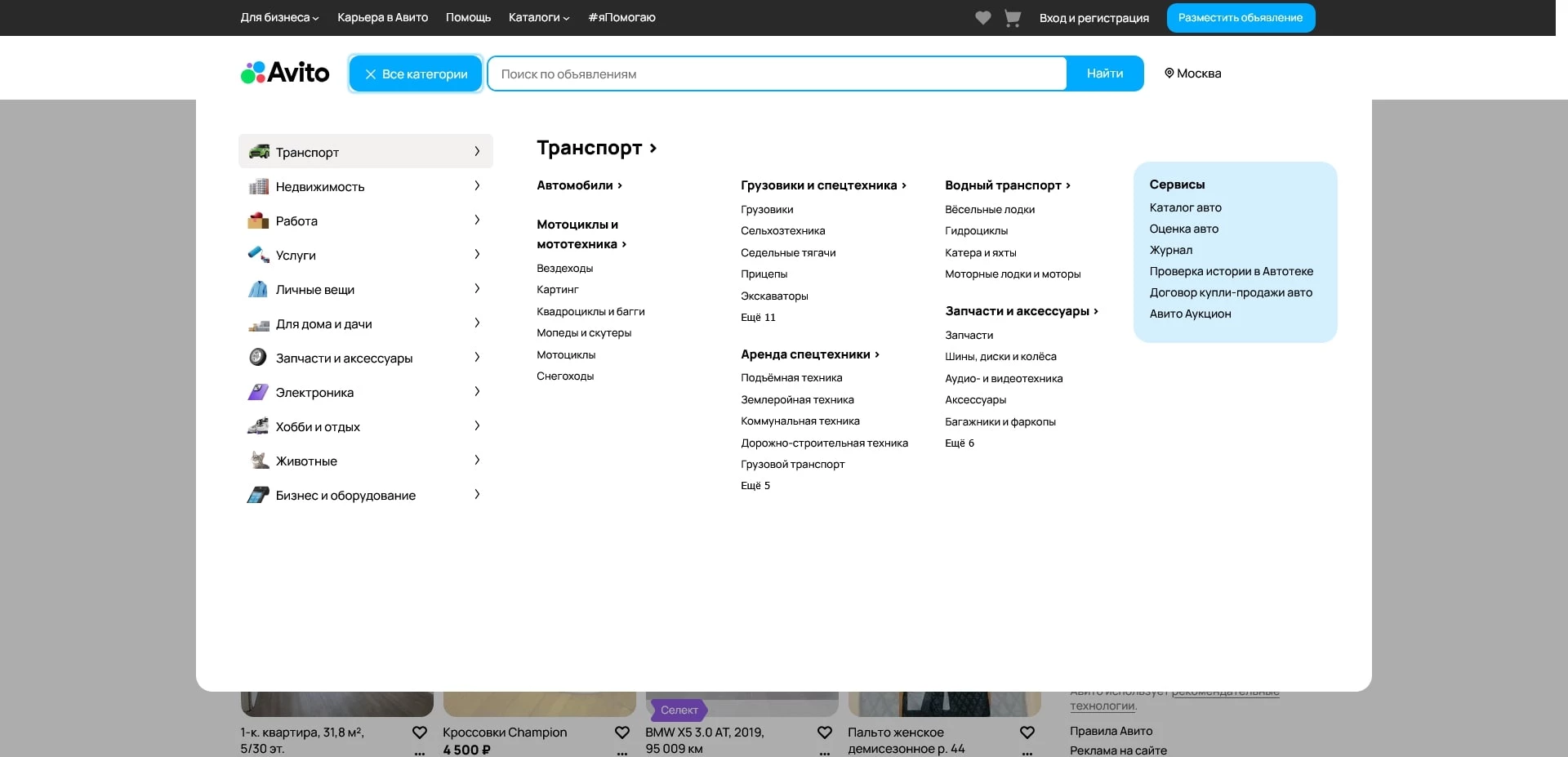Open favorites heart icon in top bar
Image resolution: width=1568 pixels, height=757 pixels.
coord(982,18)
